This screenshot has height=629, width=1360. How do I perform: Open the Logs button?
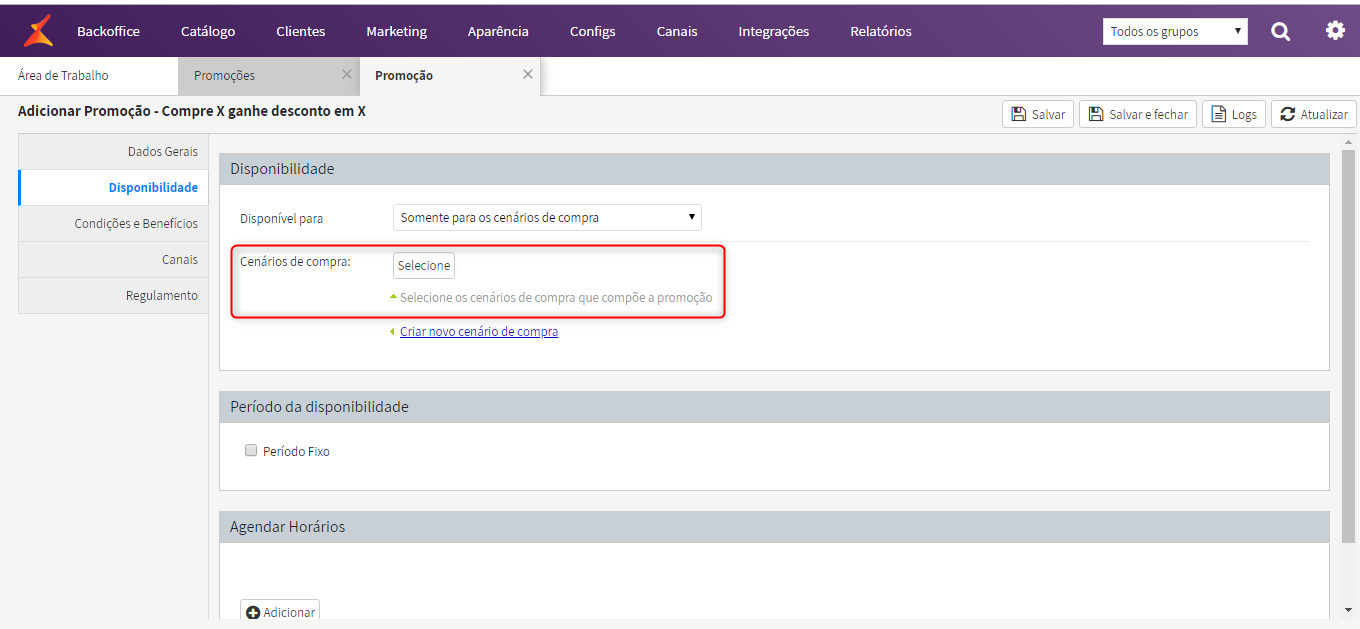(1234, 114)
